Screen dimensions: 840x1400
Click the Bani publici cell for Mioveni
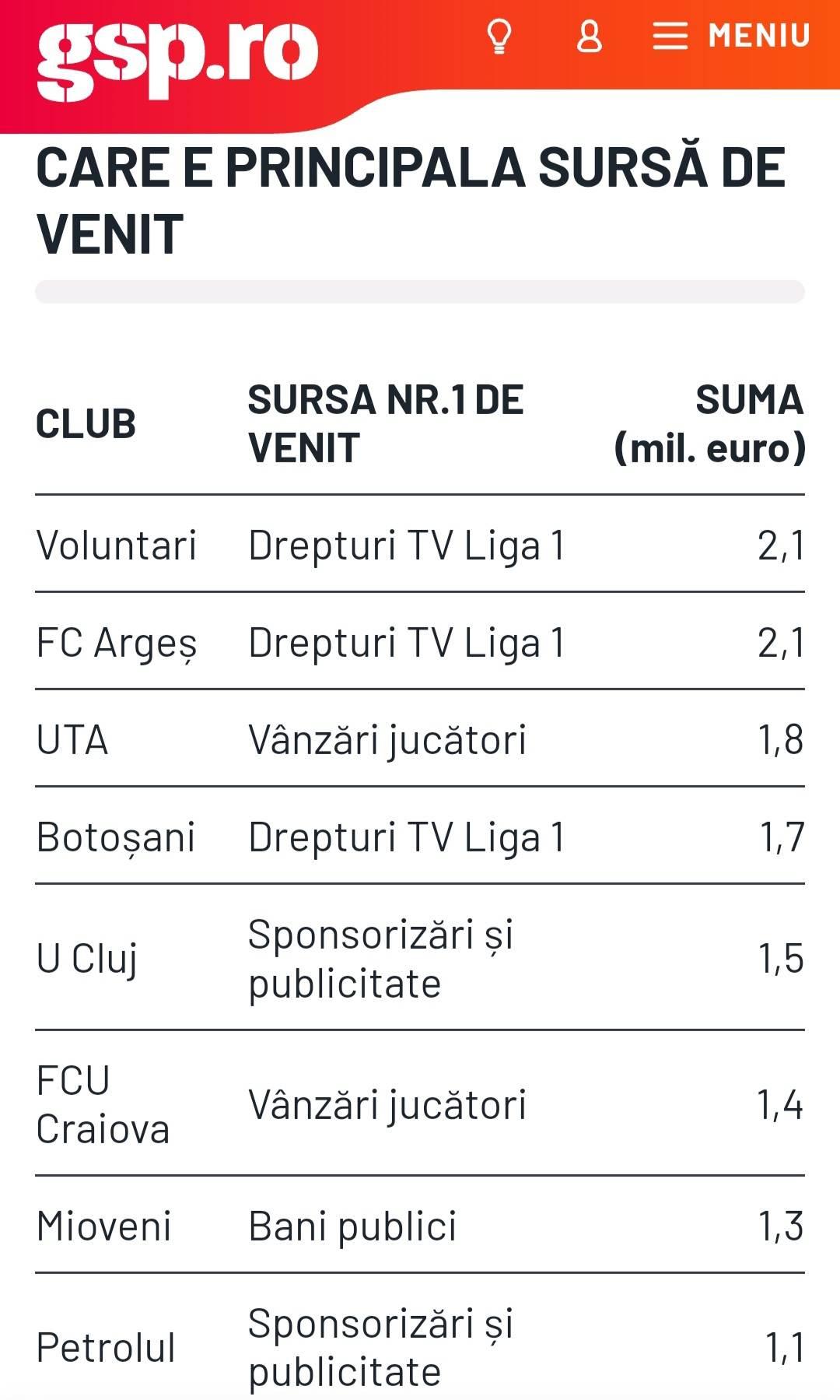click(x=352, y=1226)
